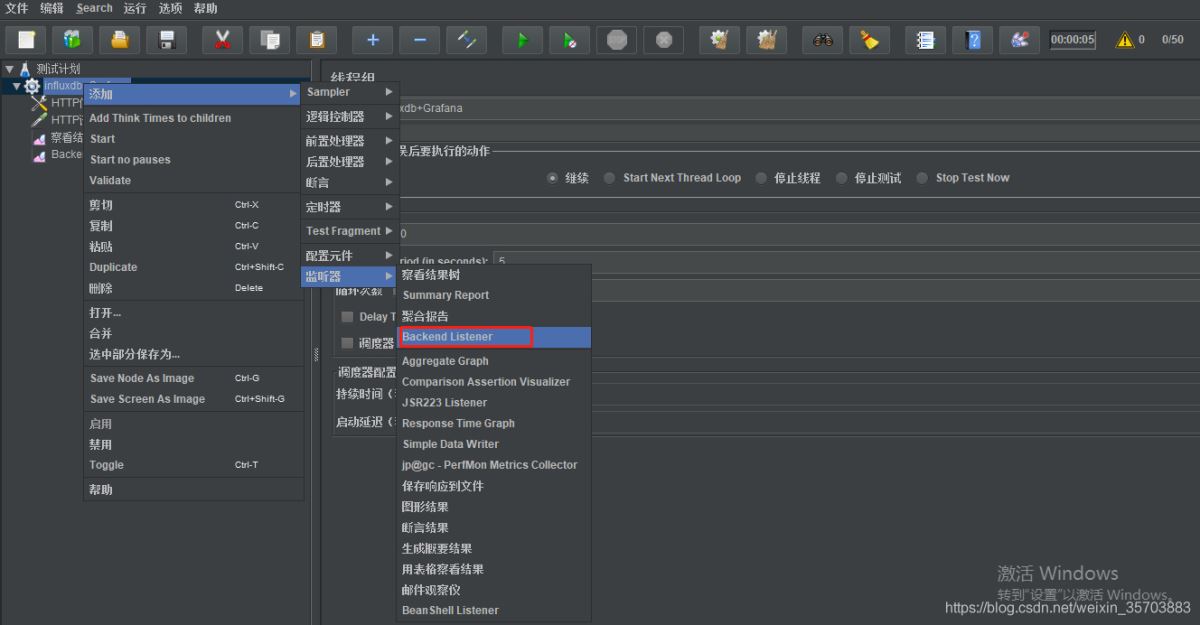The height and width of the screenshot is (625, 1200).
Task: Click the New test plan toolbar icon
Action: (27, 40)
